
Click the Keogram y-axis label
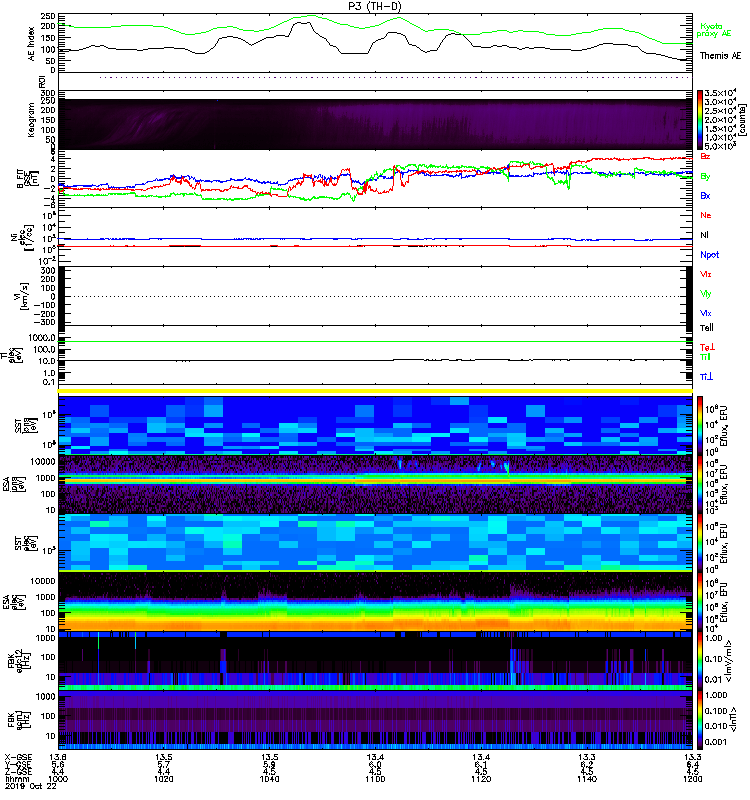(32, 120)
